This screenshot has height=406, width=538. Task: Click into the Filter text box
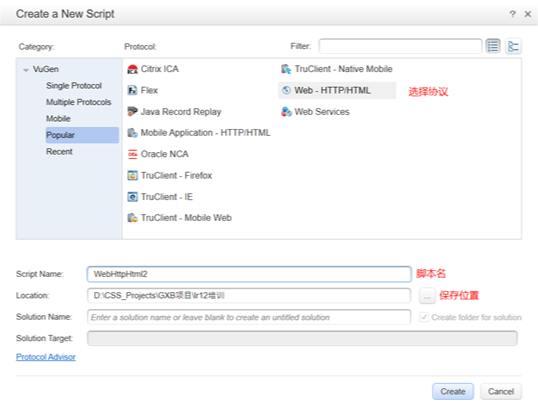pos(400,46)
